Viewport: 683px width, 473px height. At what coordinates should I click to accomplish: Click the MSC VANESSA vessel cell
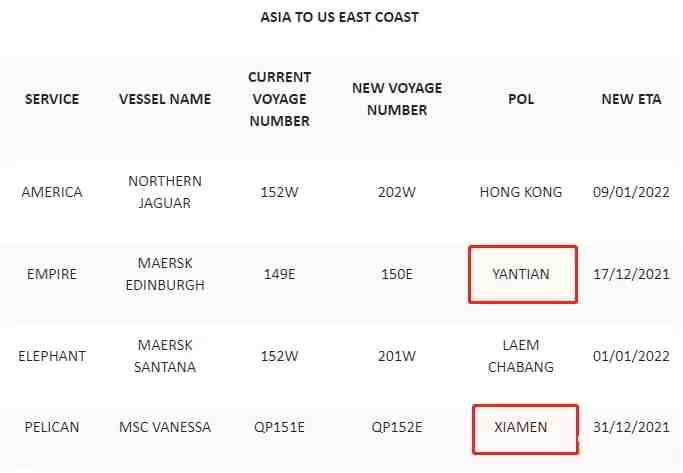(x=165, y=427)
